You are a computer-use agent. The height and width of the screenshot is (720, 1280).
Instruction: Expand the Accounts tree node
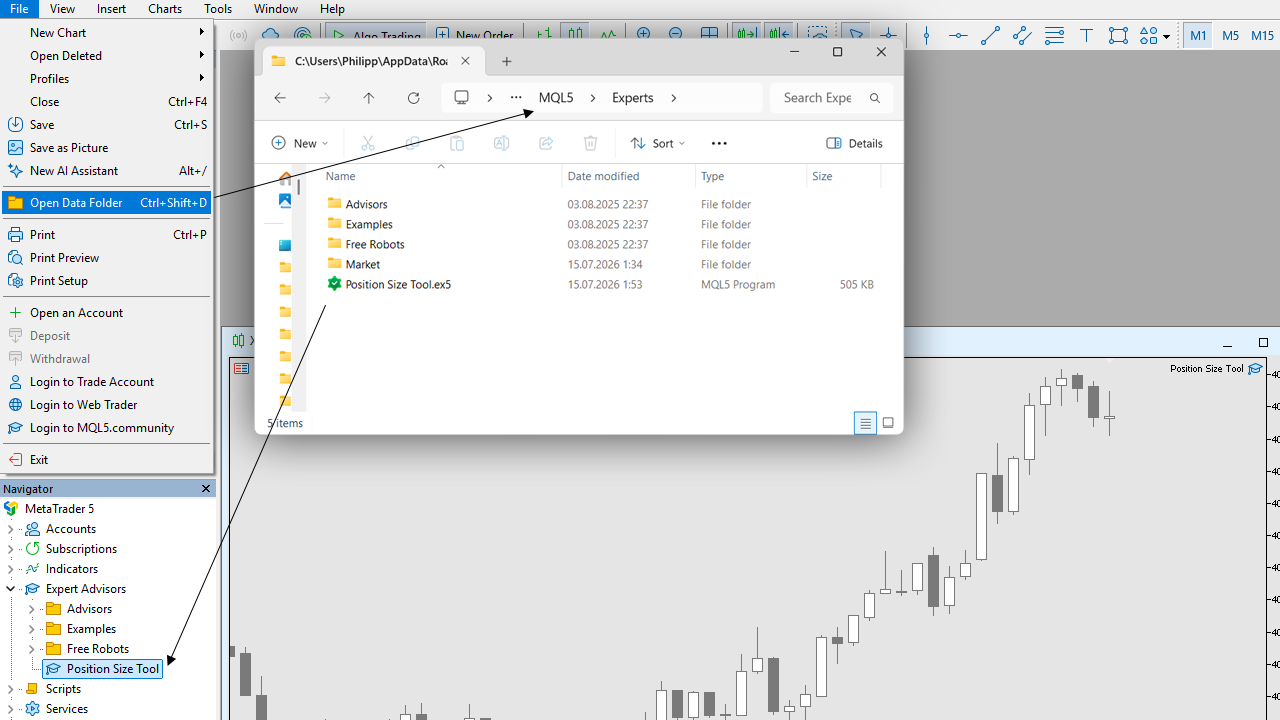click(11, 529)
